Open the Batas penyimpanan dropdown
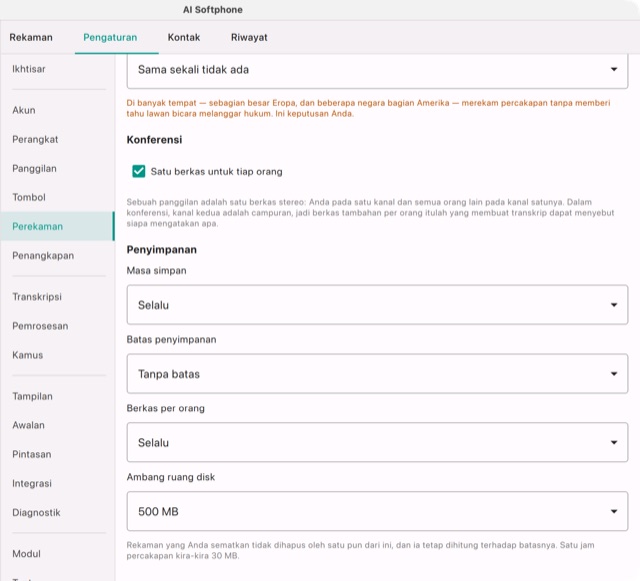Image resolution: width=640 pixels, height=581 pixels. pyautogui.click(x=377, y=374)
